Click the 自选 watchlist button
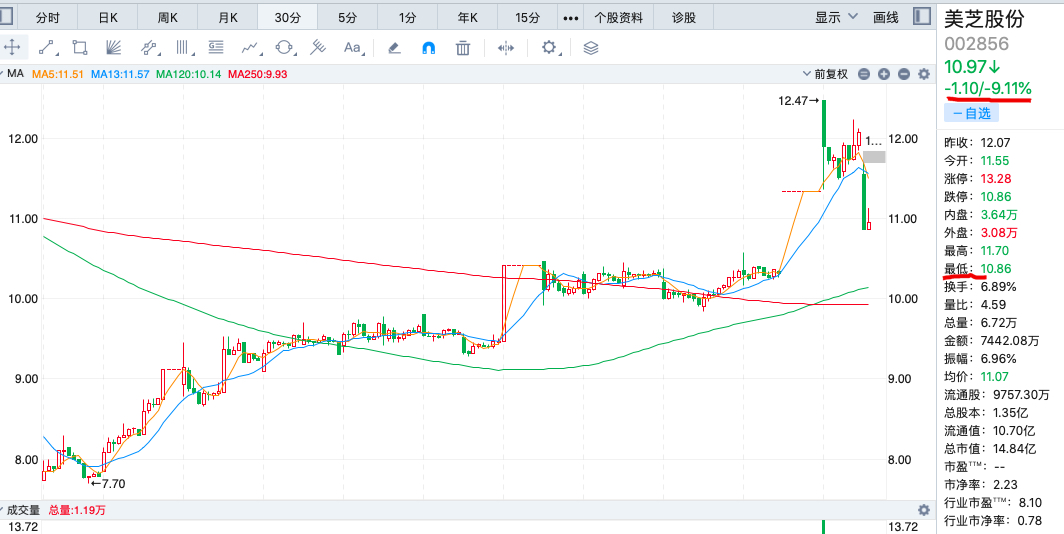1064x534 pixels. pos(972,113)
